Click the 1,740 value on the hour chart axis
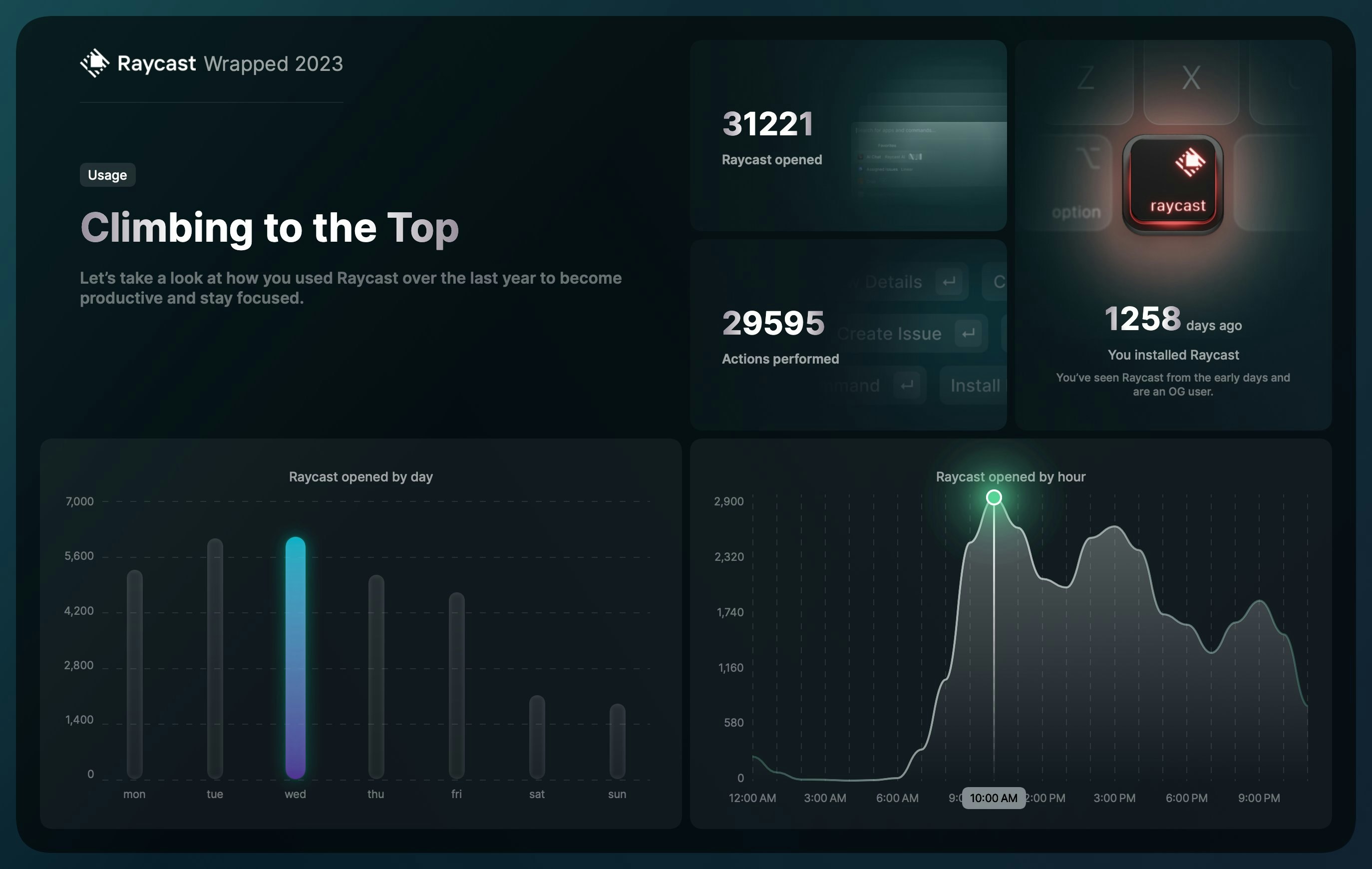The image size is (1372, 869). [x=730, y=613]
